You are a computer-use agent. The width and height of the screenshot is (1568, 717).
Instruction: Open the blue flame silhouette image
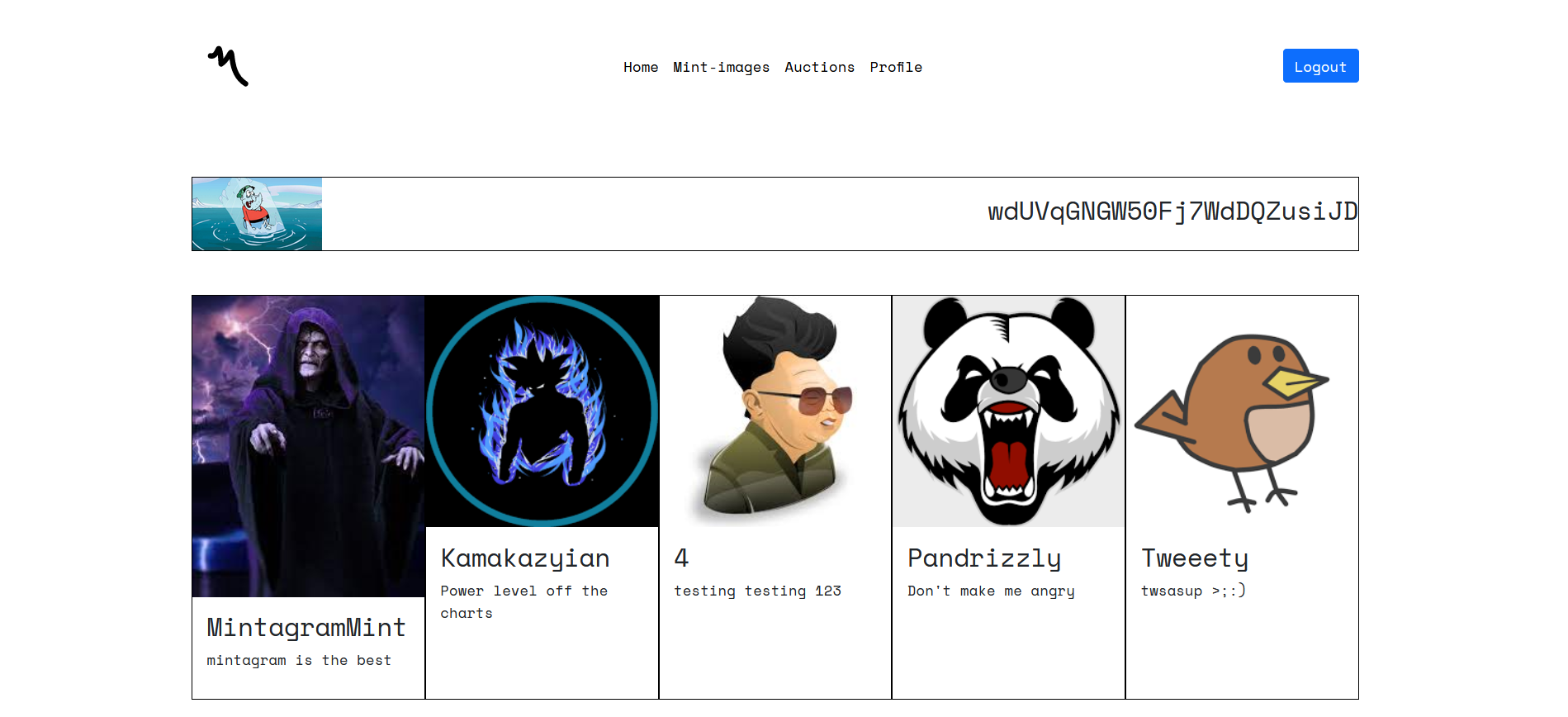point(542,411)
